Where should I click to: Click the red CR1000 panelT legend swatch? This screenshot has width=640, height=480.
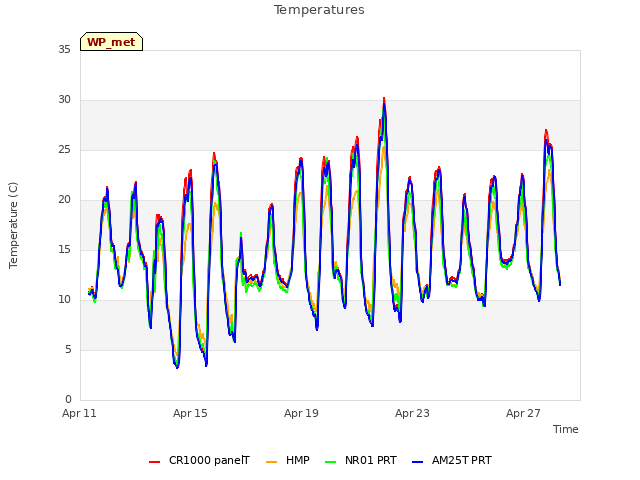[x=154, y=461]
